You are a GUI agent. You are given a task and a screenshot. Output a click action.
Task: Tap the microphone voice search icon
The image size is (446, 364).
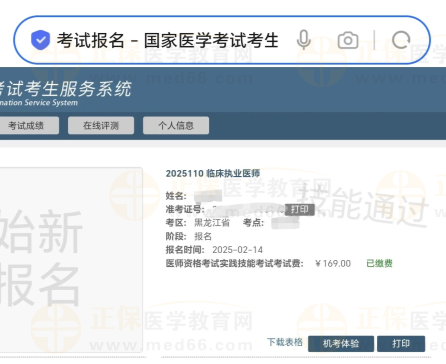304,40
